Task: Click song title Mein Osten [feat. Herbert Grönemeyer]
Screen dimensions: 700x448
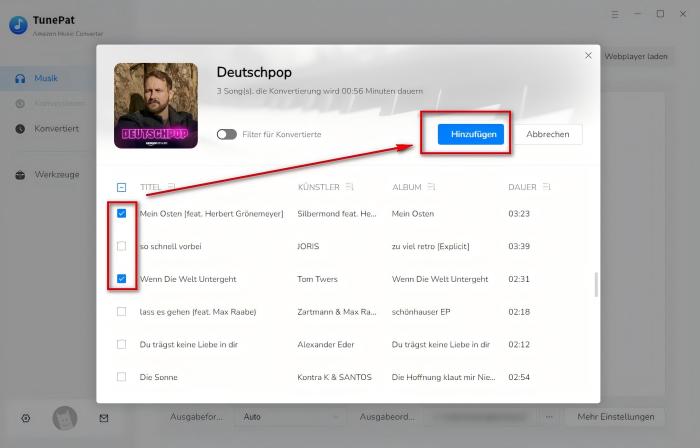Action: pyautogui.click(x=212, y=214)
